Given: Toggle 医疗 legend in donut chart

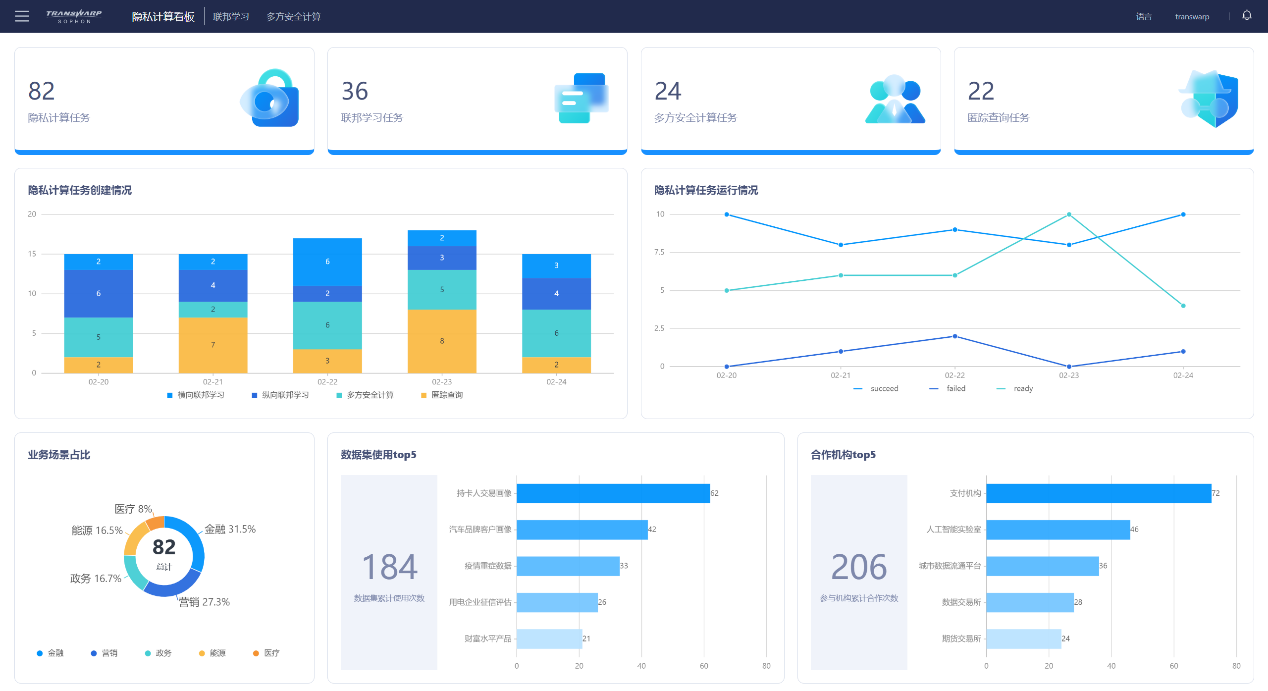Looking at the screenshot, I should pos(262,653).
